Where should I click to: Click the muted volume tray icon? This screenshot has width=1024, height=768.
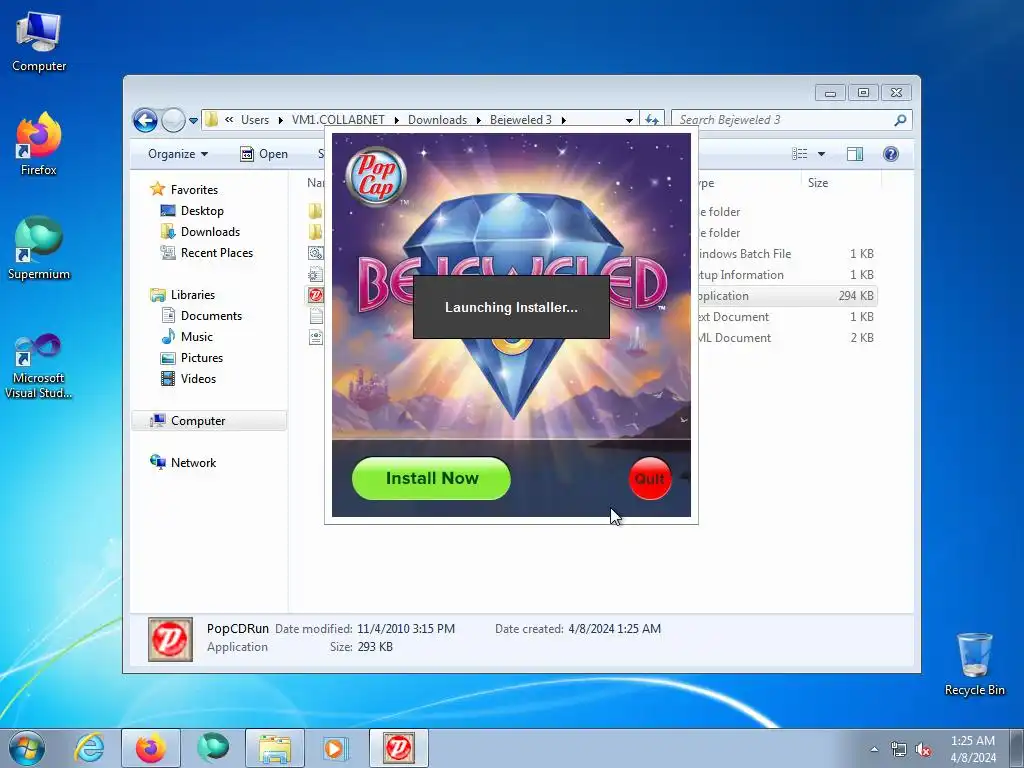pyautogui.click(x=923, y=750)
